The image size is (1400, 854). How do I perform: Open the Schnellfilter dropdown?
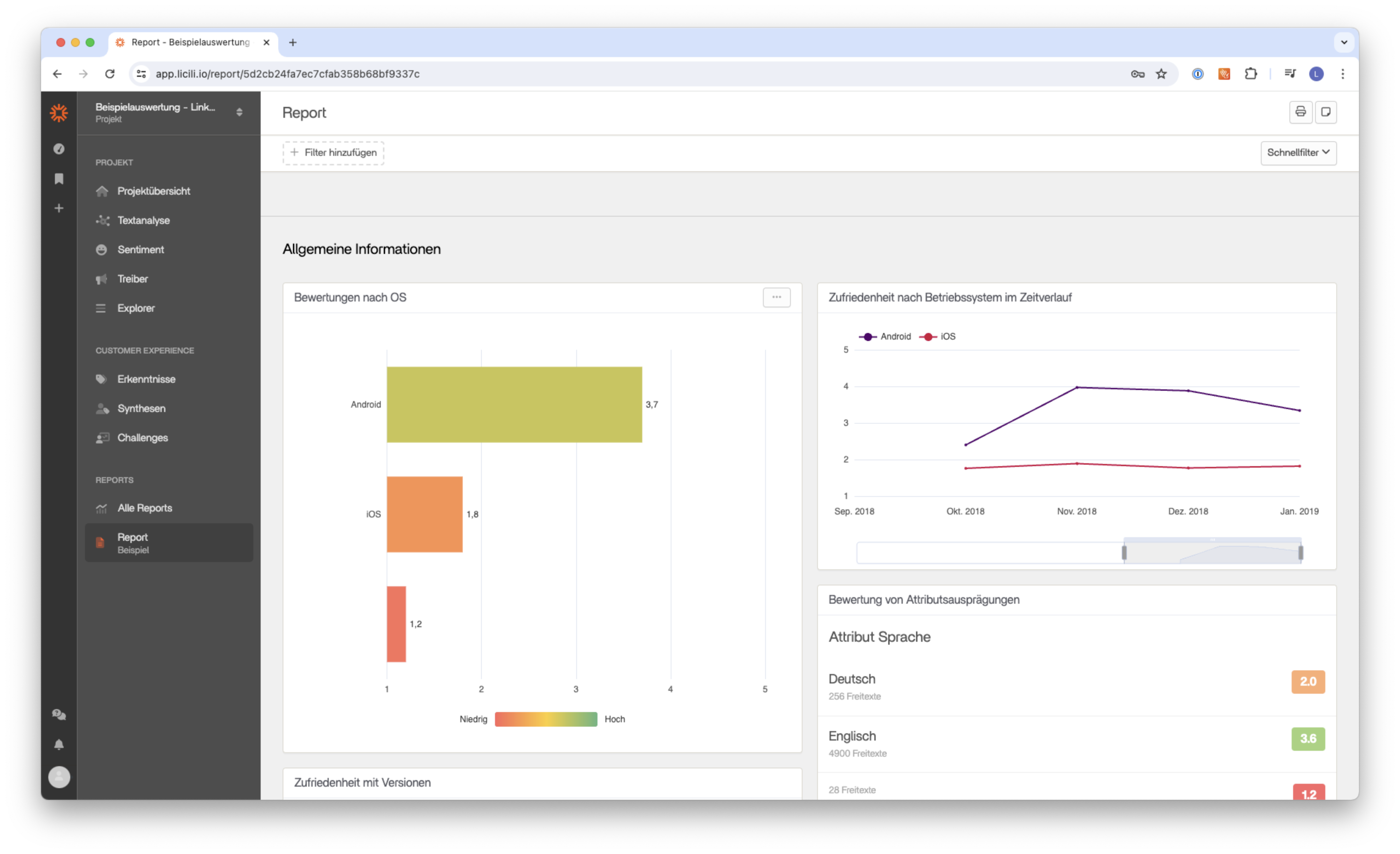(1298, 153)
